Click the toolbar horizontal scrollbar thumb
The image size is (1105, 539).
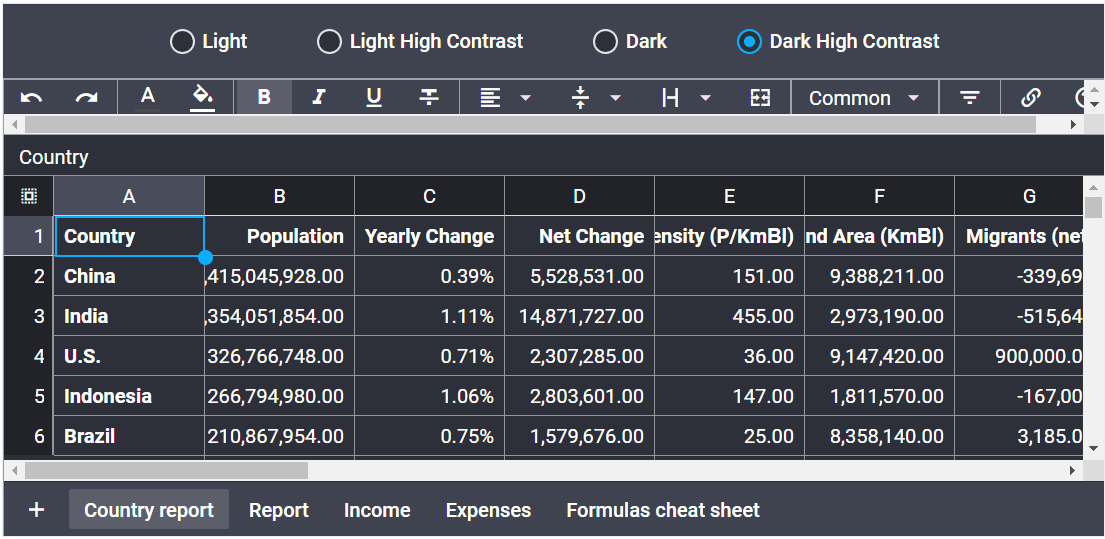click(530, 125)
